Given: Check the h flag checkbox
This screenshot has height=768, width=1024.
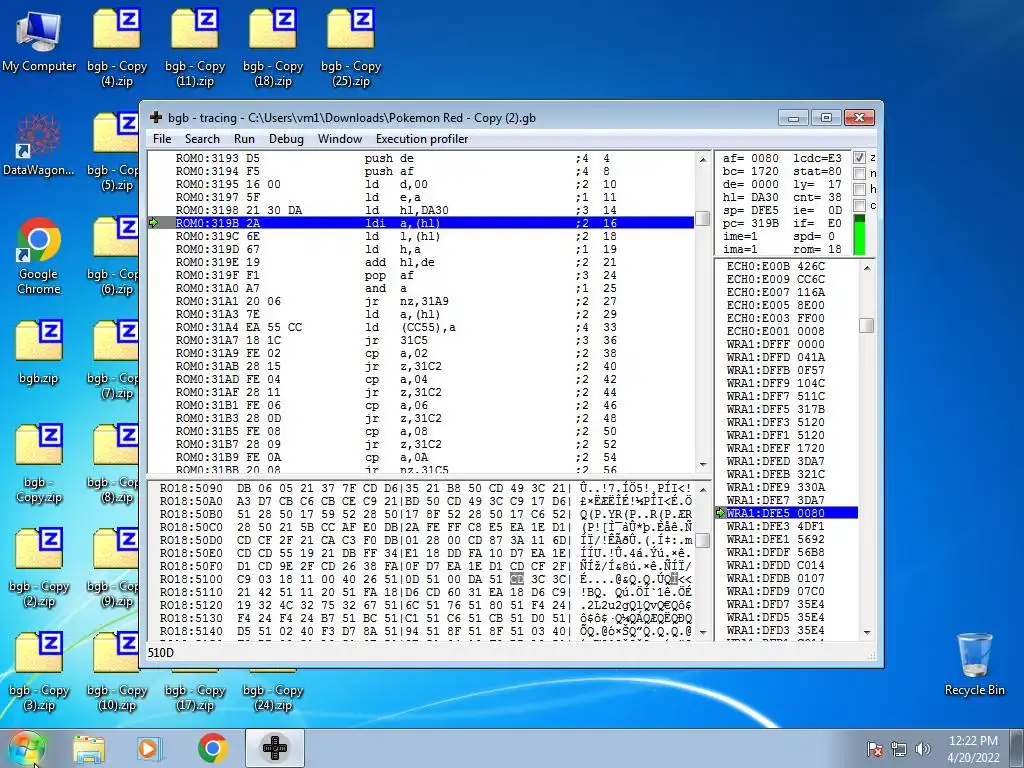Looking at the screenshot, I should click(x=859, y=189).
